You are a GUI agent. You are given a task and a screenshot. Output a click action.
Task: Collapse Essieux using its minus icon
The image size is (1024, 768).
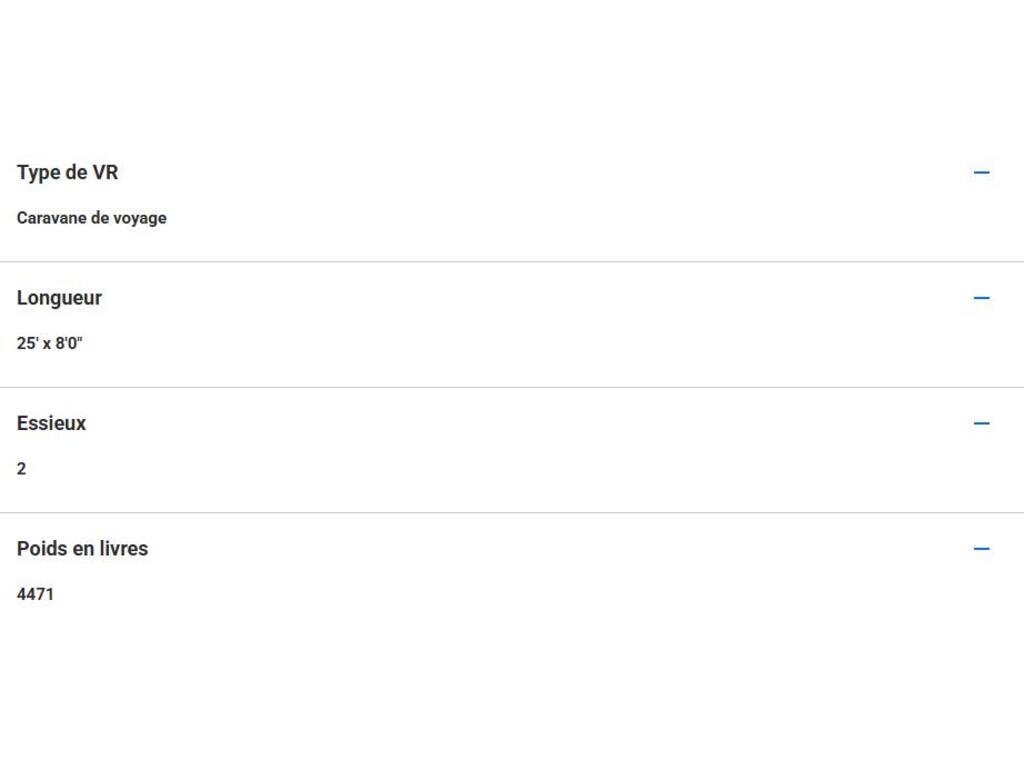pos(981,423)
